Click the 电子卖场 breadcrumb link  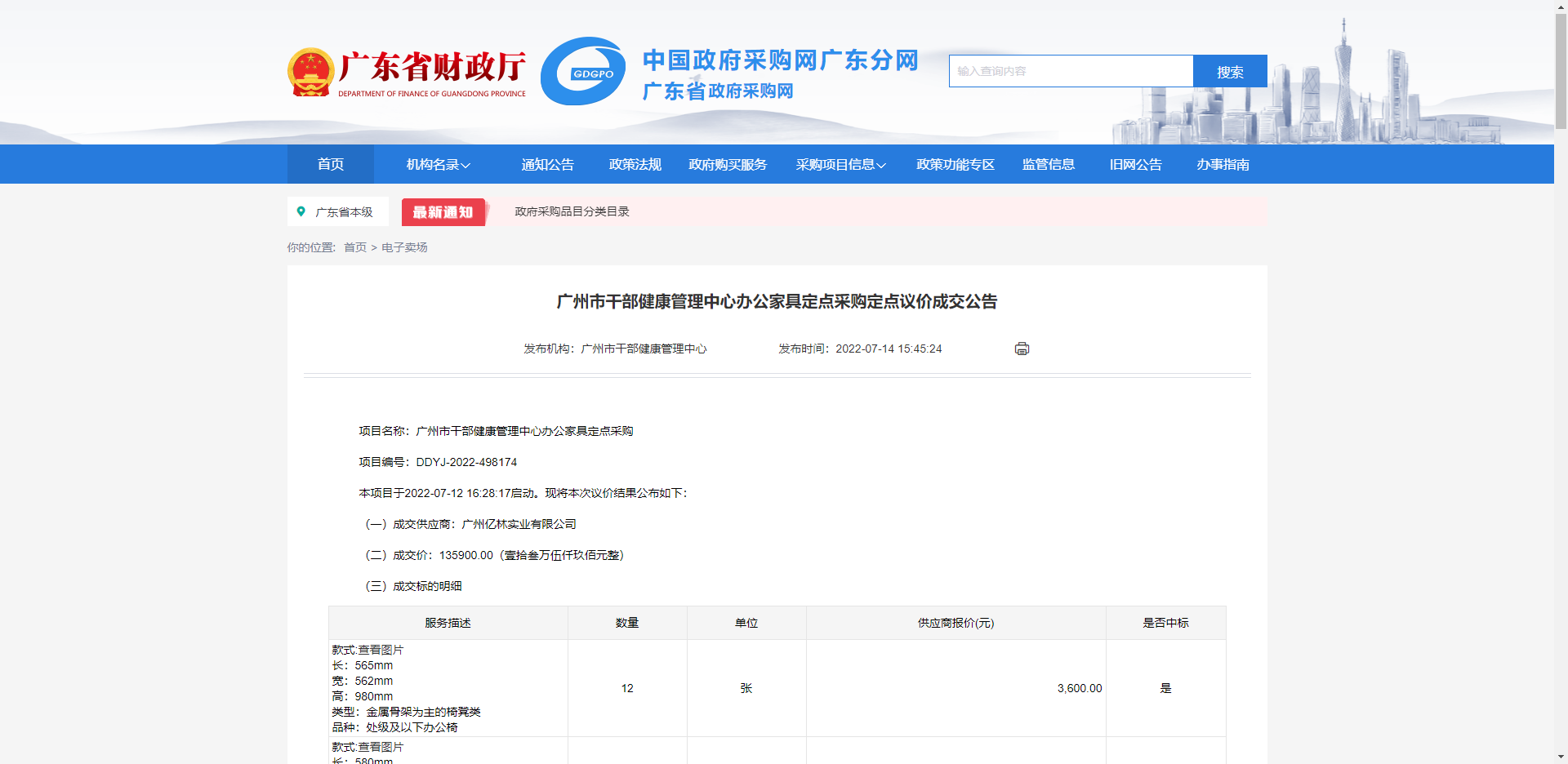click(x=404, y=247)
